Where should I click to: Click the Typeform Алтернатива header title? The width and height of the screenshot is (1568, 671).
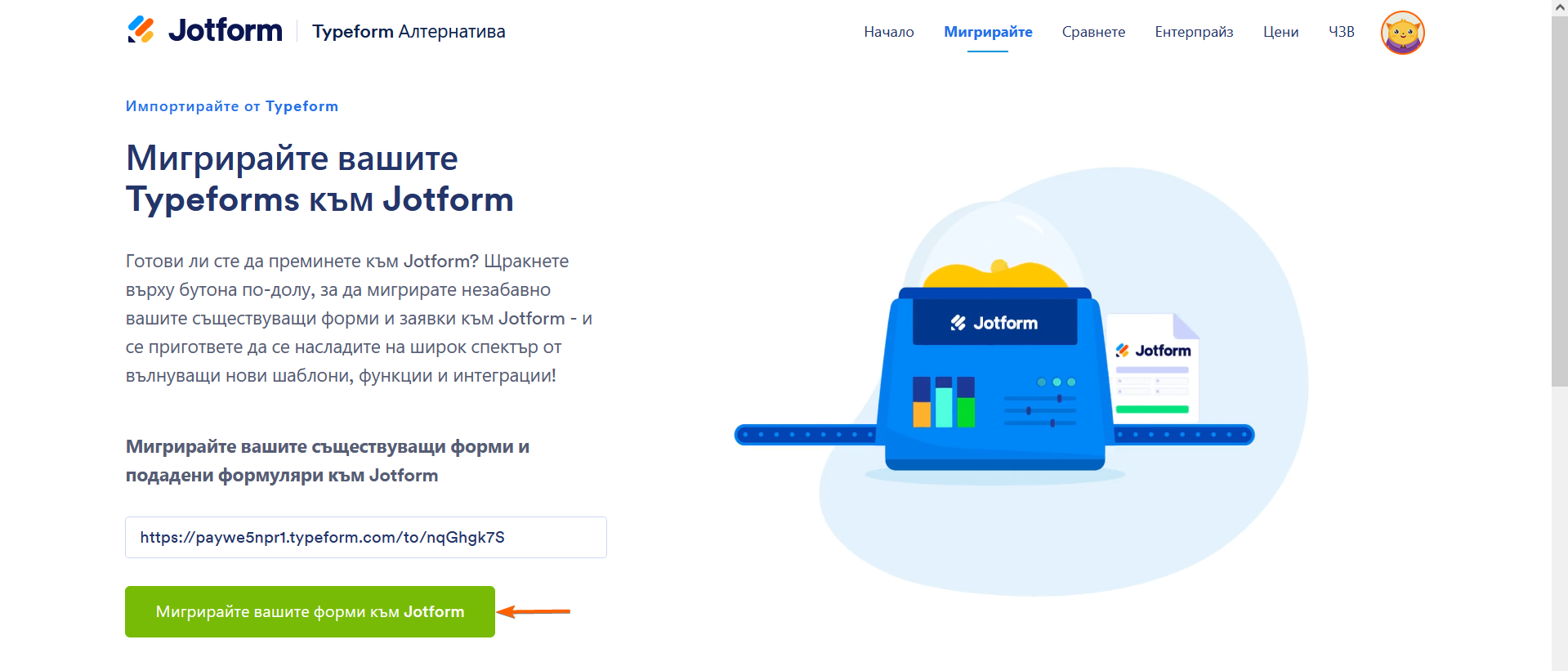click(x=409, y=32)
